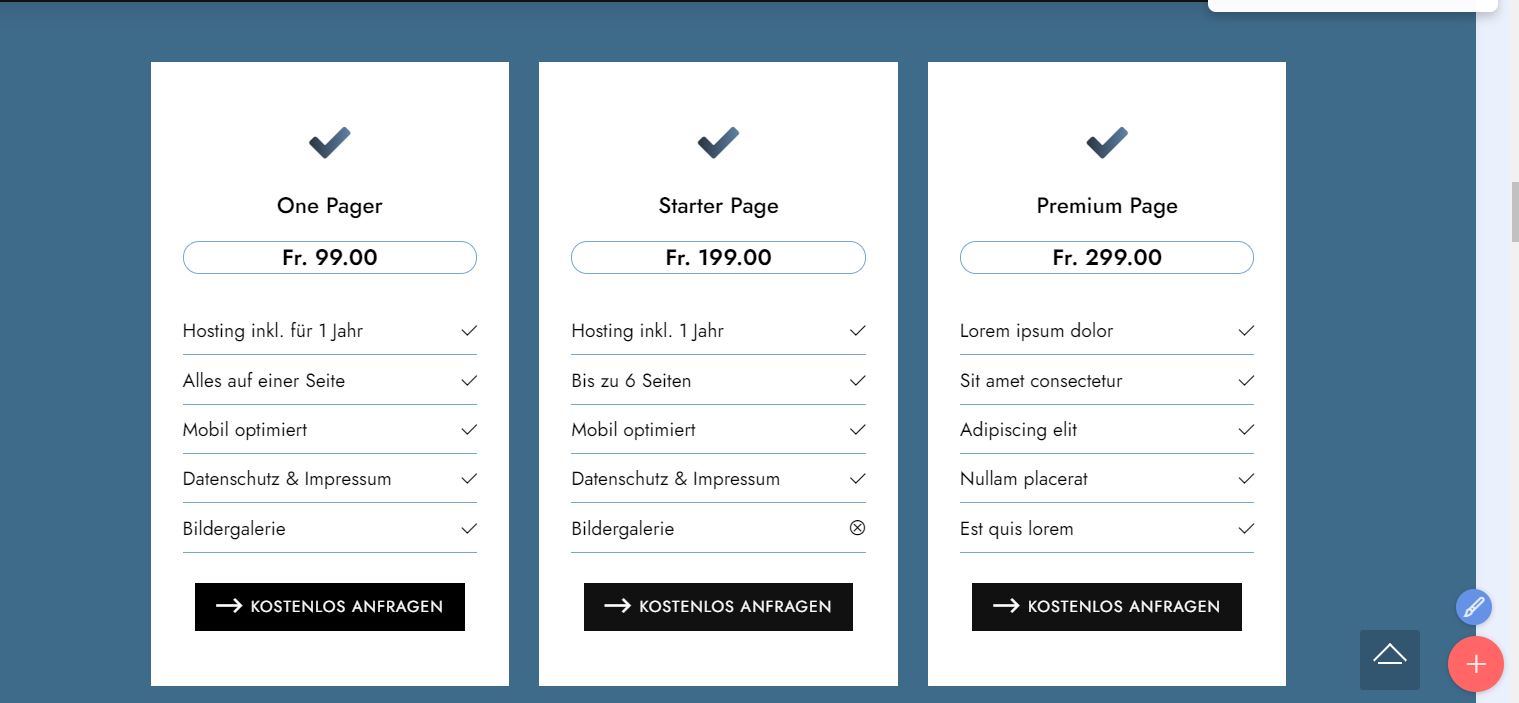Click the Datenschutz & Impressum row in Starter Page
The height and width of the screenshot is (703, 1519).
(x=675, y=479)
